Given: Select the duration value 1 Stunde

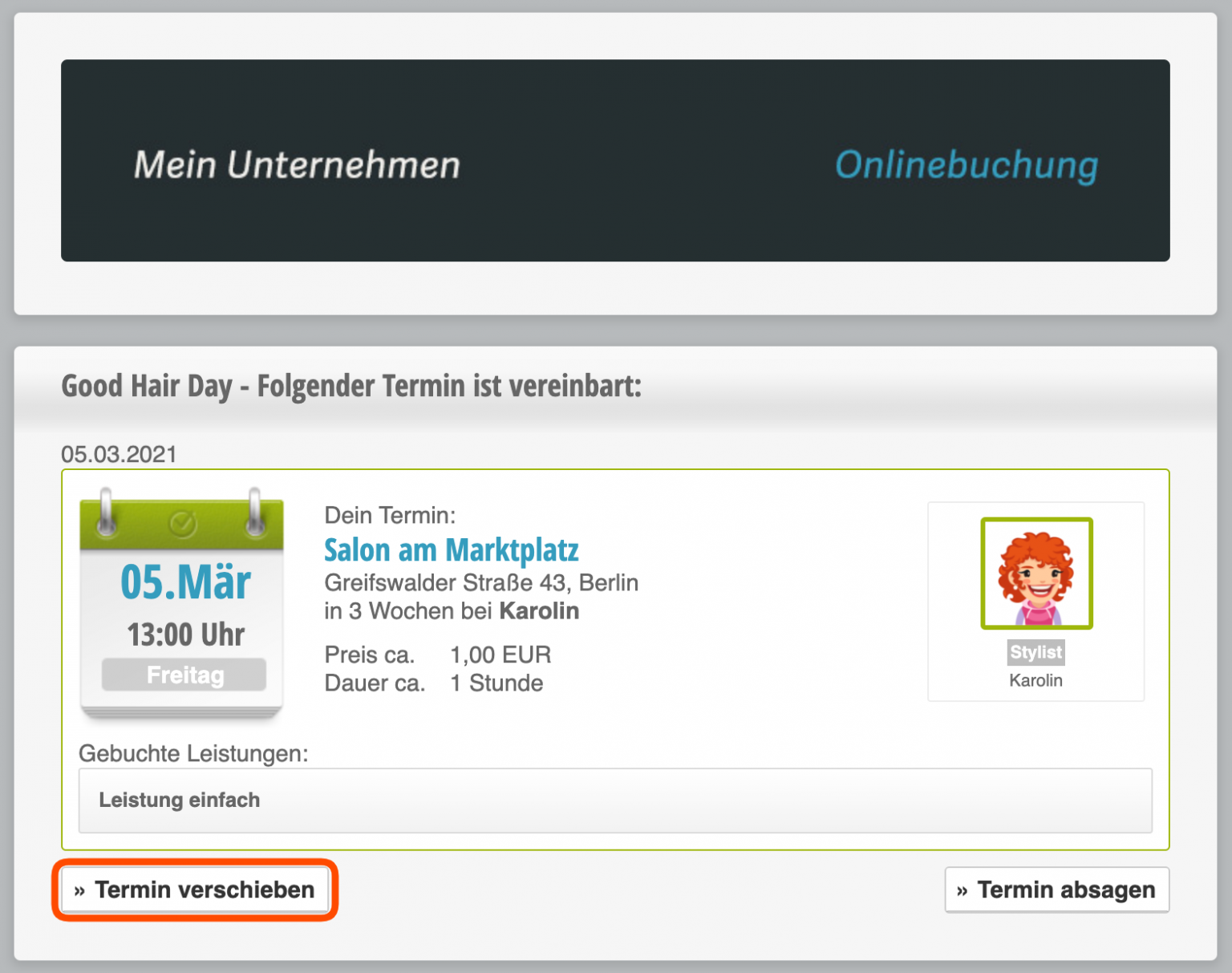Looking at the screenshot, I should (496, 683).
